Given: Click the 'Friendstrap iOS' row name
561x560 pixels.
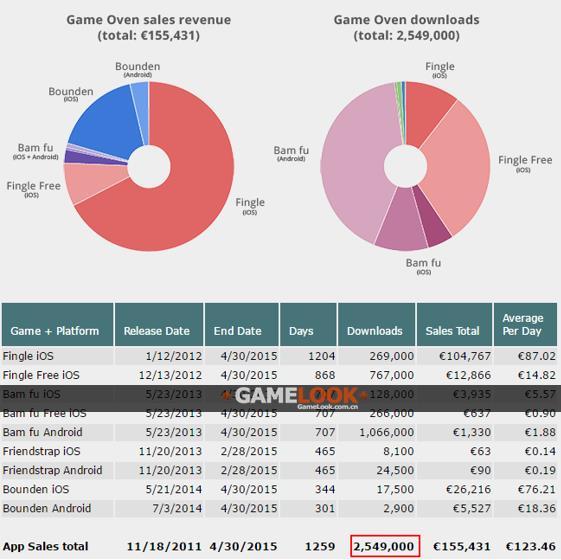Looking at the screenshot, I should coord(42,451).
